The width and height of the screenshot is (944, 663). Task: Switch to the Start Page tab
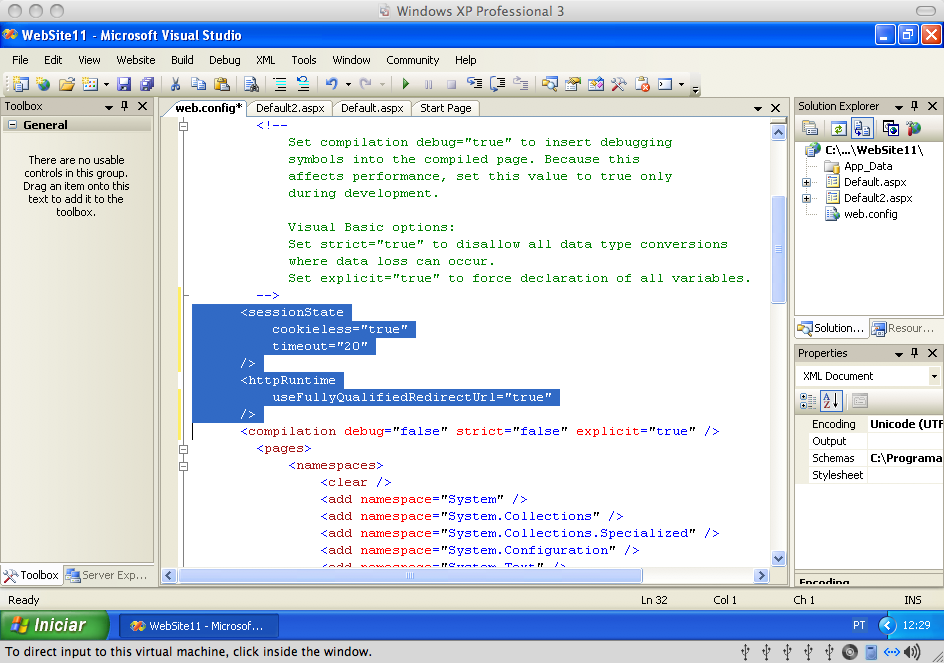coord(446,108)
